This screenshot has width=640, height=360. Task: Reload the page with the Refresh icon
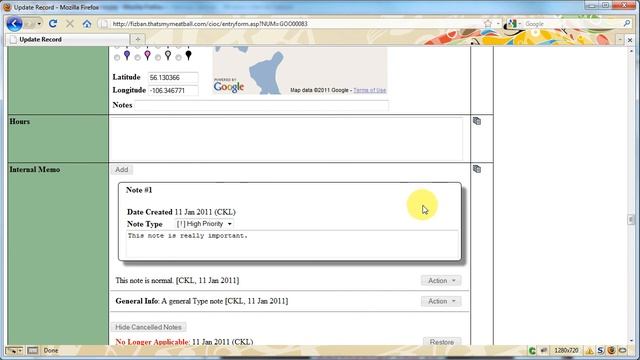[x=53, y=24]
